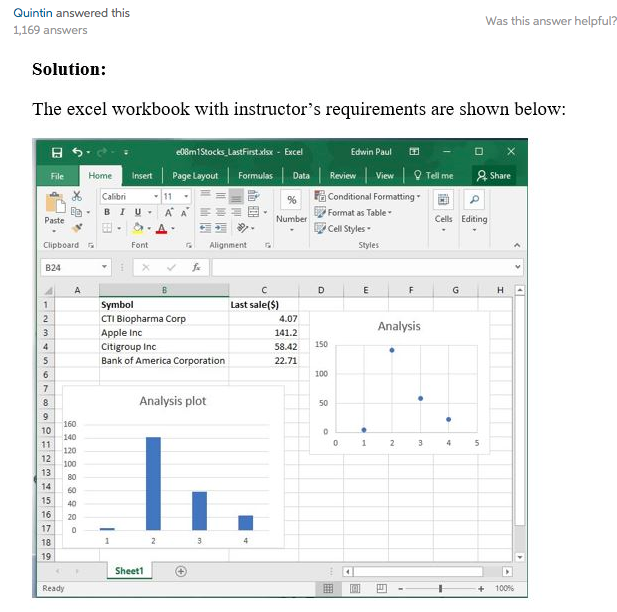
Task: Click the Top Align icon
Action: point(205,195)
